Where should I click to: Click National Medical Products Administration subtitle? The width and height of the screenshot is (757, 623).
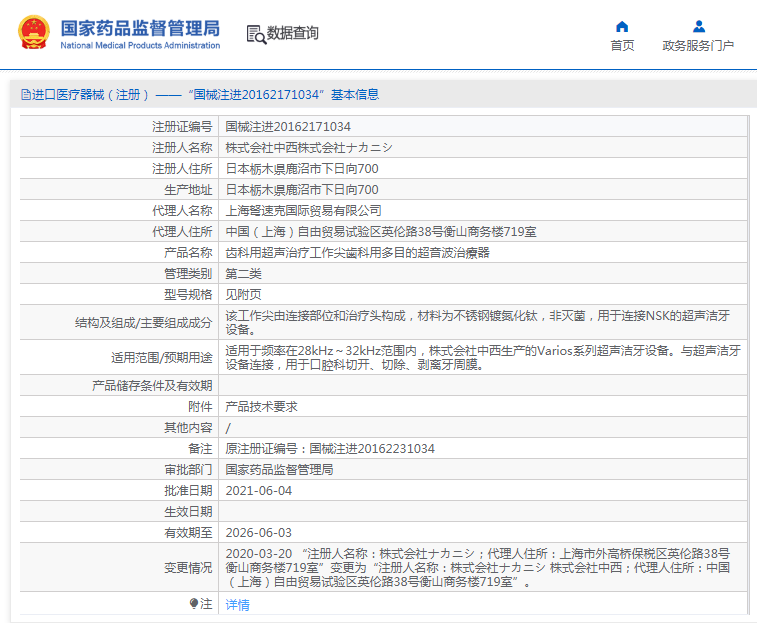pos(140,45)
